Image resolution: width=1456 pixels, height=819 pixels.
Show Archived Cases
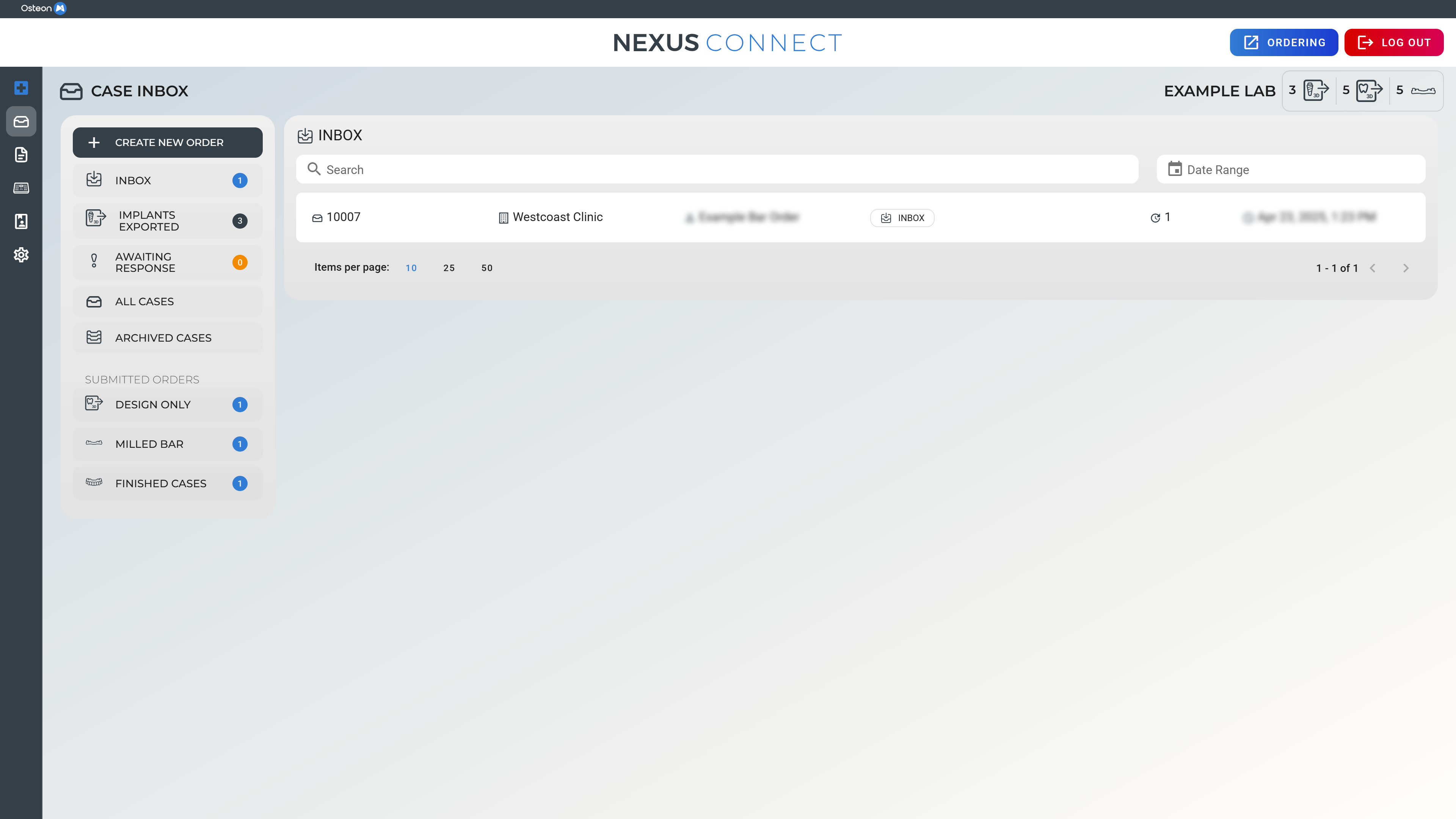[x=167, y=337]
